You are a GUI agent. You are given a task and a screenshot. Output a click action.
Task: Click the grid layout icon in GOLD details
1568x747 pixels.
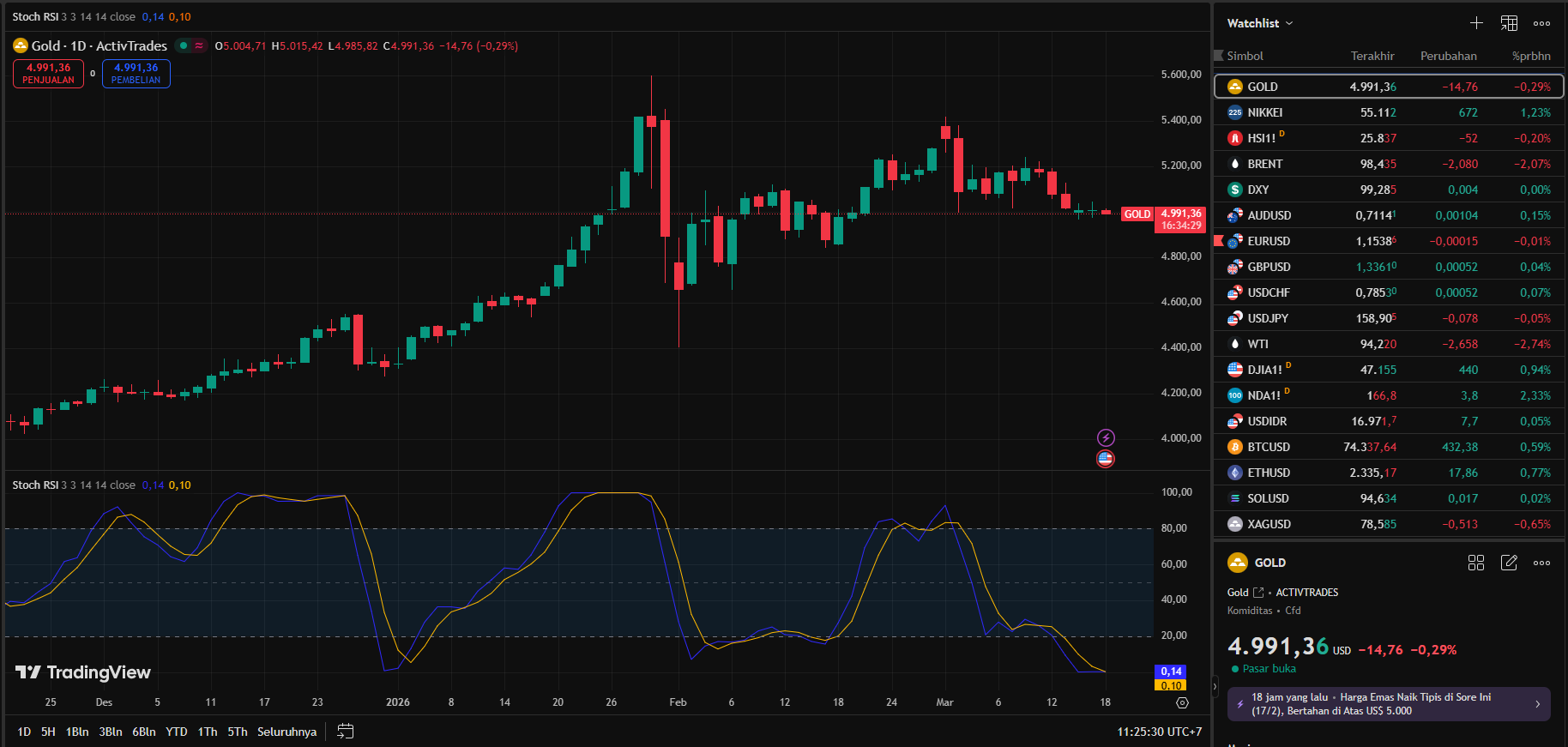click(1475, 563)
